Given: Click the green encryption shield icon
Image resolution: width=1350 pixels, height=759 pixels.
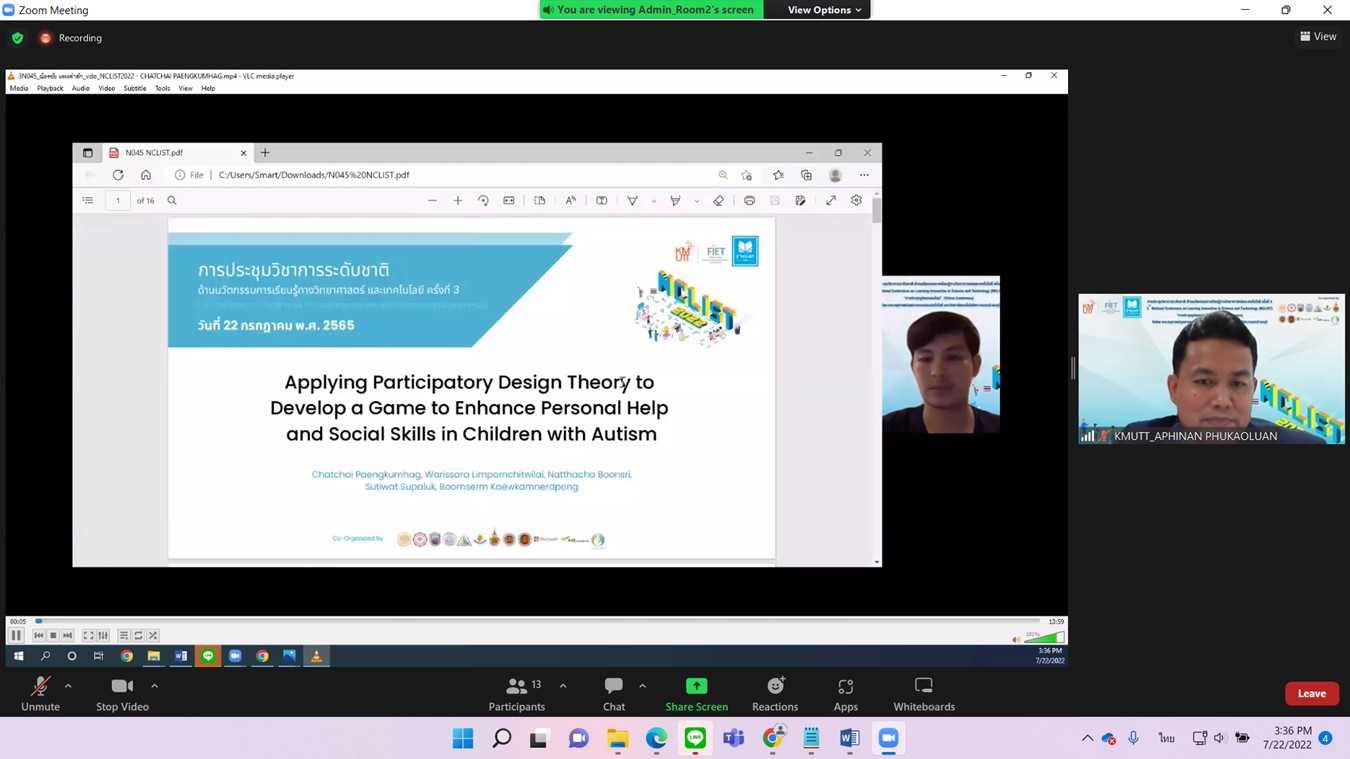Looking at the screenshot, I should click(17, 38).
